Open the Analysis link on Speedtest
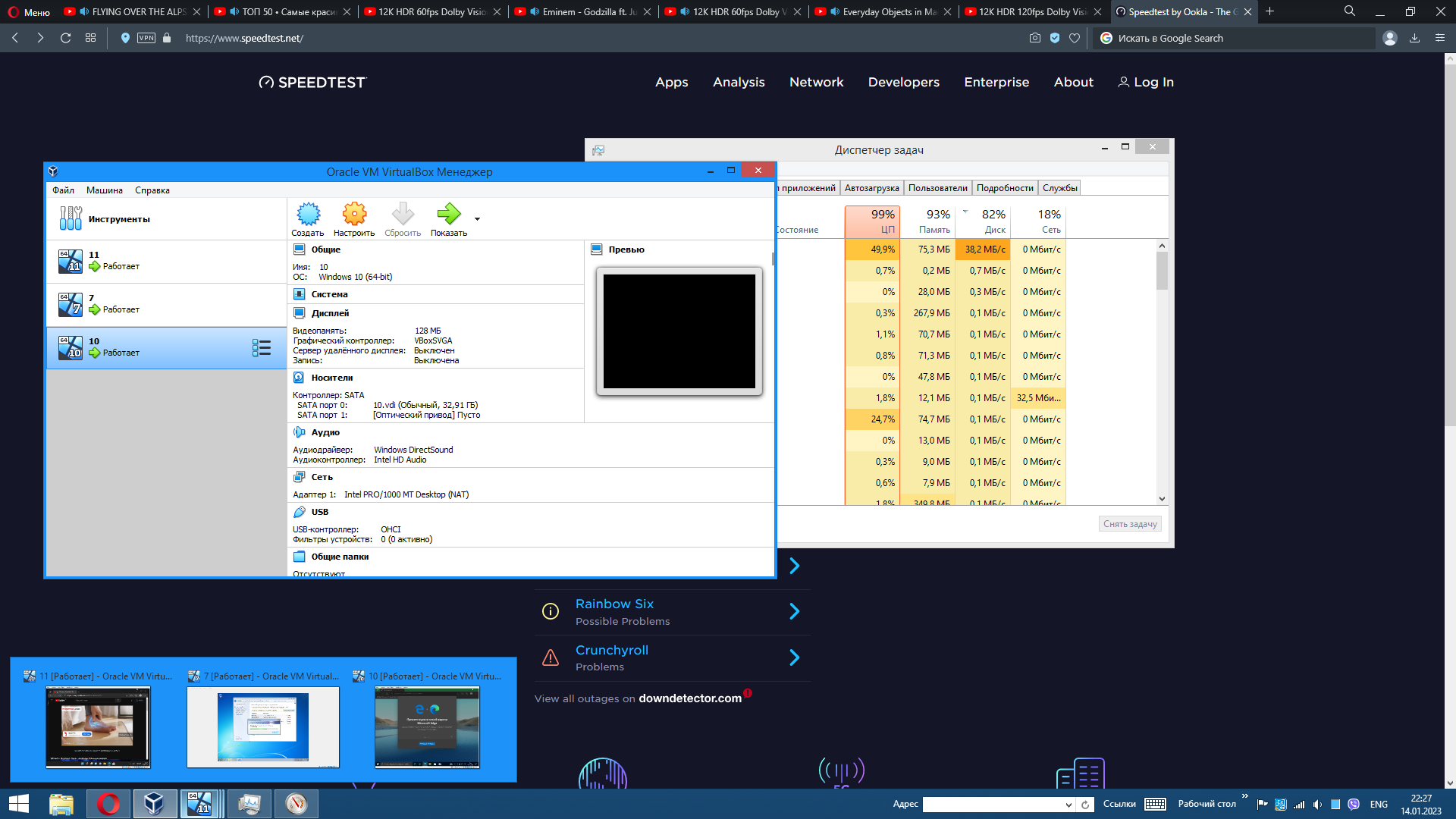 coord(739,82)
